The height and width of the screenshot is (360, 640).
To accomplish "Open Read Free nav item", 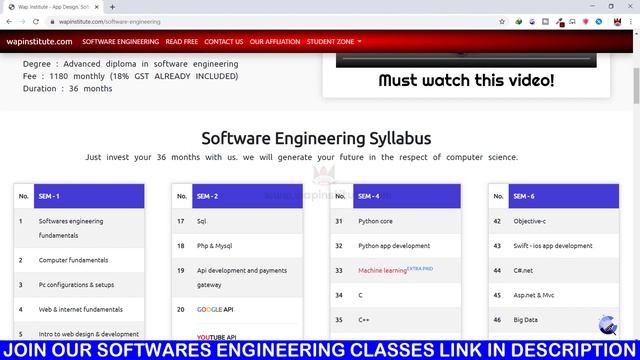I will (x=182, y=42).
